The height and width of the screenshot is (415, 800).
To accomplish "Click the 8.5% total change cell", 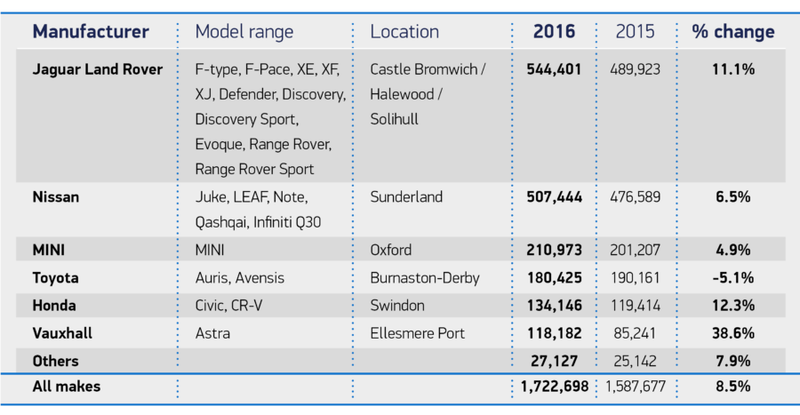I will coord(733,387).
